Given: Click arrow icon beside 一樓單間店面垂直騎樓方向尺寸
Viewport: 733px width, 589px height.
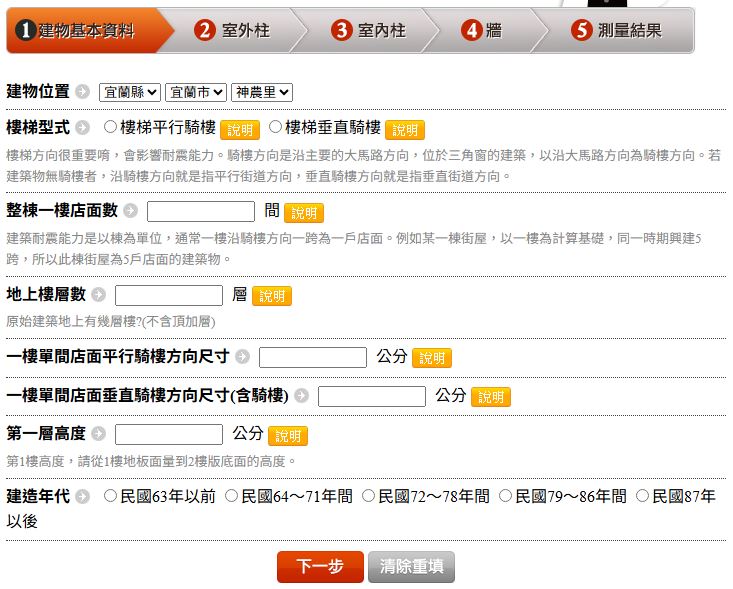Looking at the screenshot, I should [x=301, y=396].
